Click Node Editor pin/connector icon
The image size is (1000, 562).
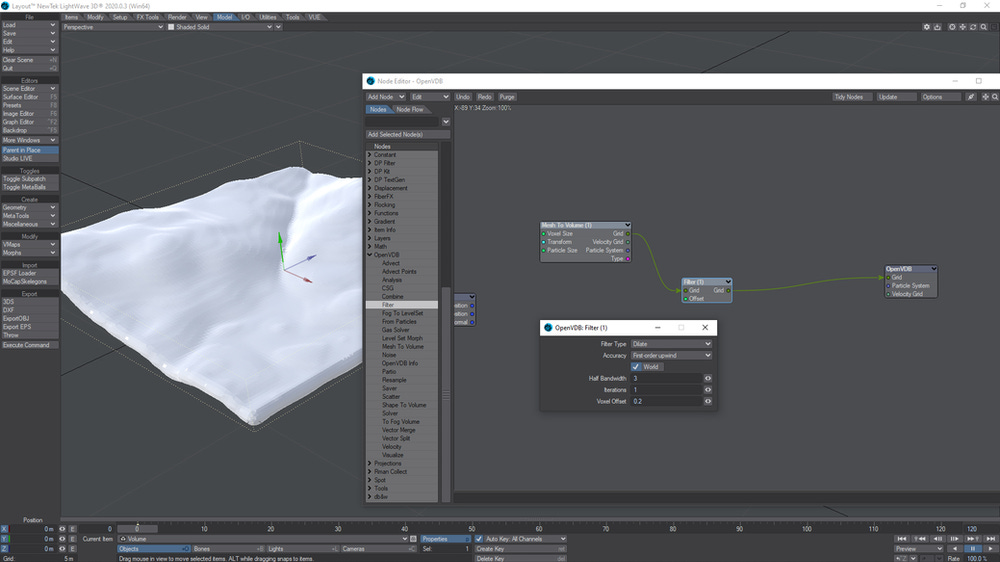(971, 97)
